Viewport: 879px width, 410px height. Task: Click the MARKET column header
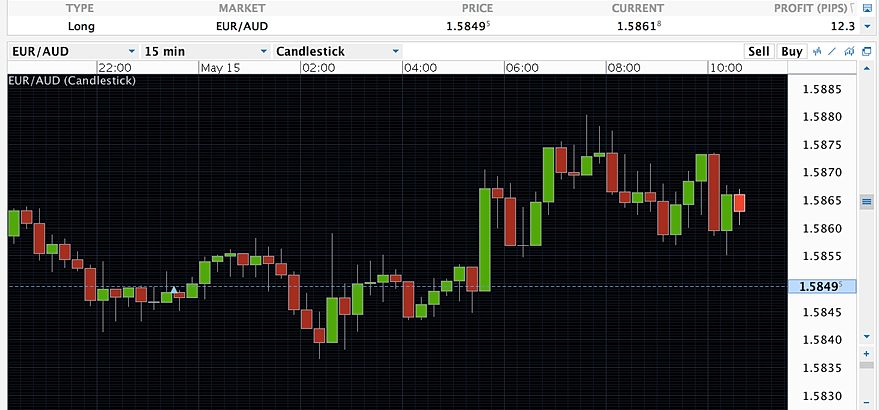pos(242,8)
